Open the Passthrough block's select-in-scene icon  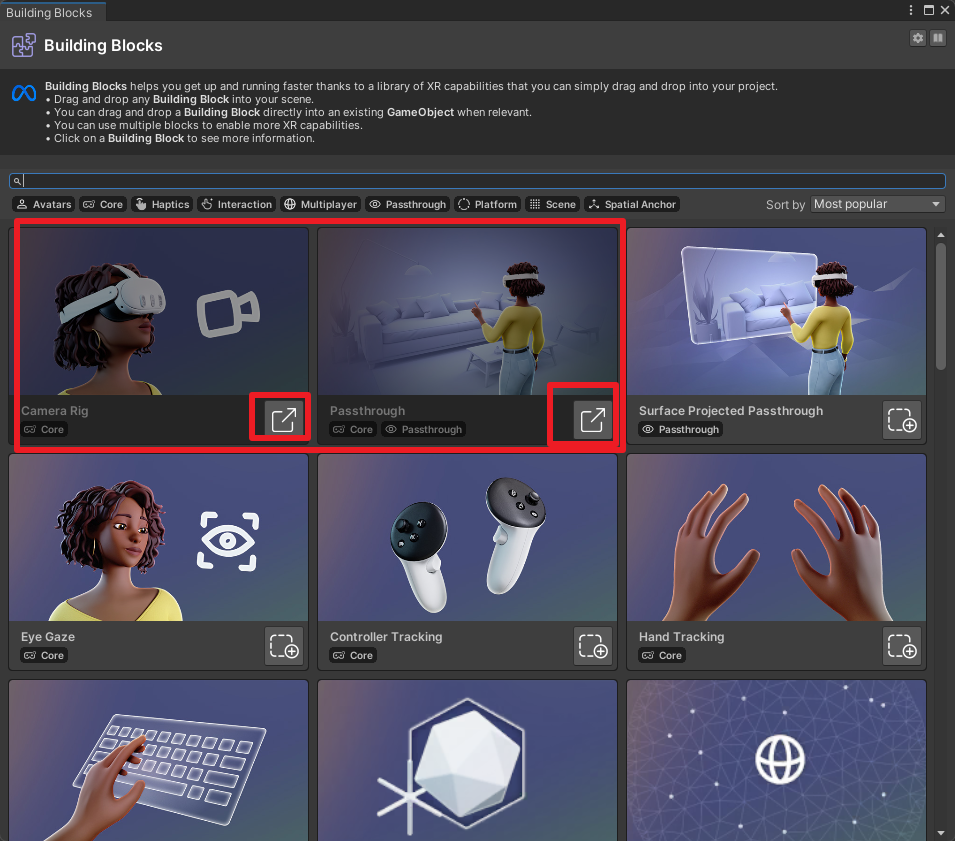(593, 420)
